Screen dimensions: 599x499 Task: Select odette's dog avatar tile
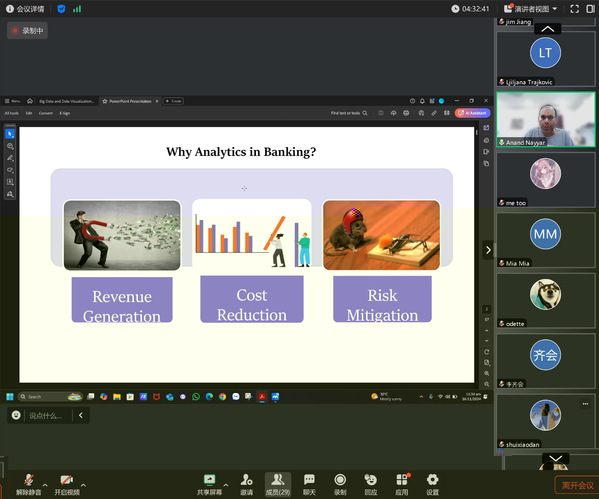tap(546, 300)
